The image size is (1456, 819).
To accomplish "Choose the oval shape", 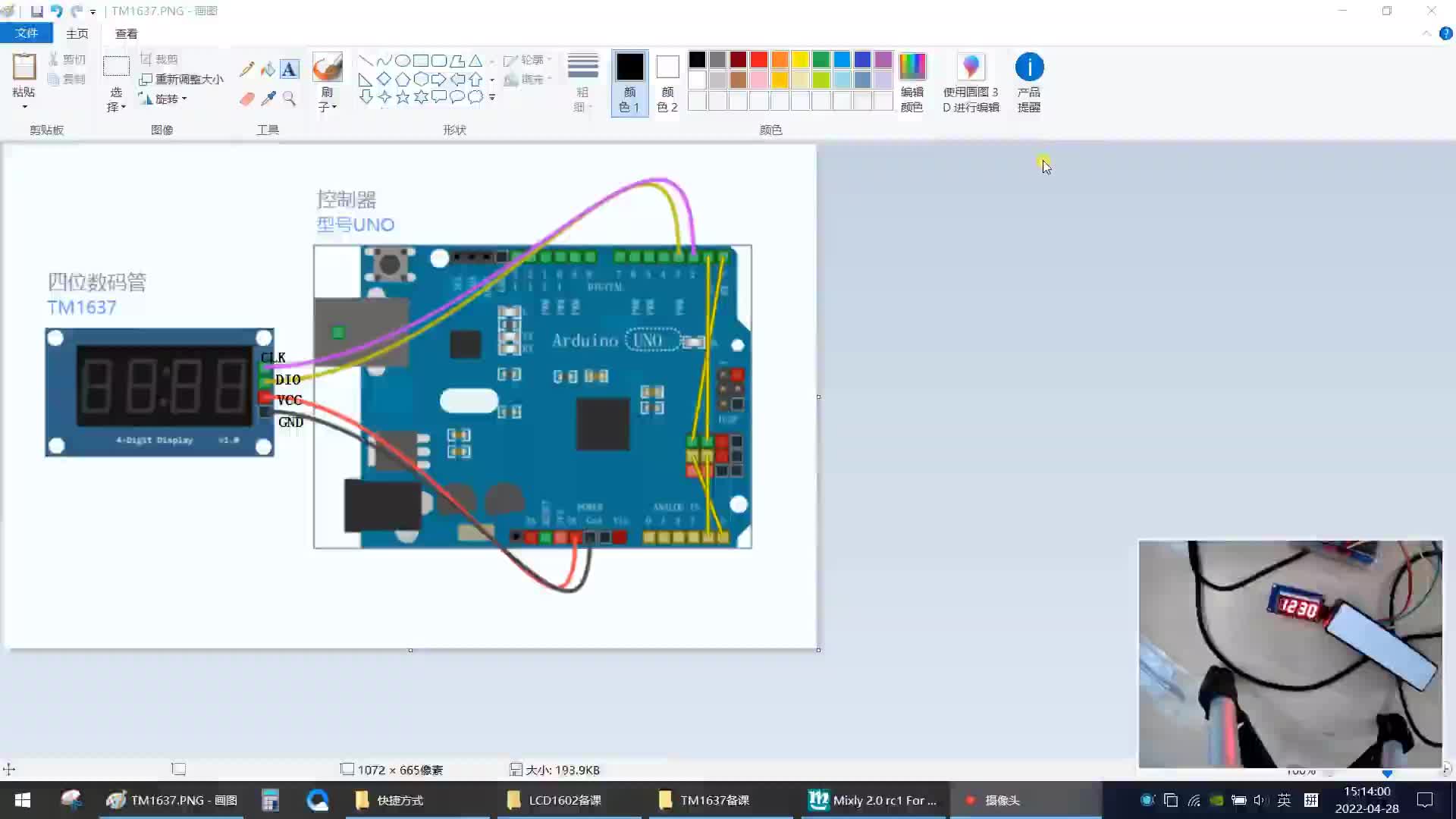I will click(403, 61).
